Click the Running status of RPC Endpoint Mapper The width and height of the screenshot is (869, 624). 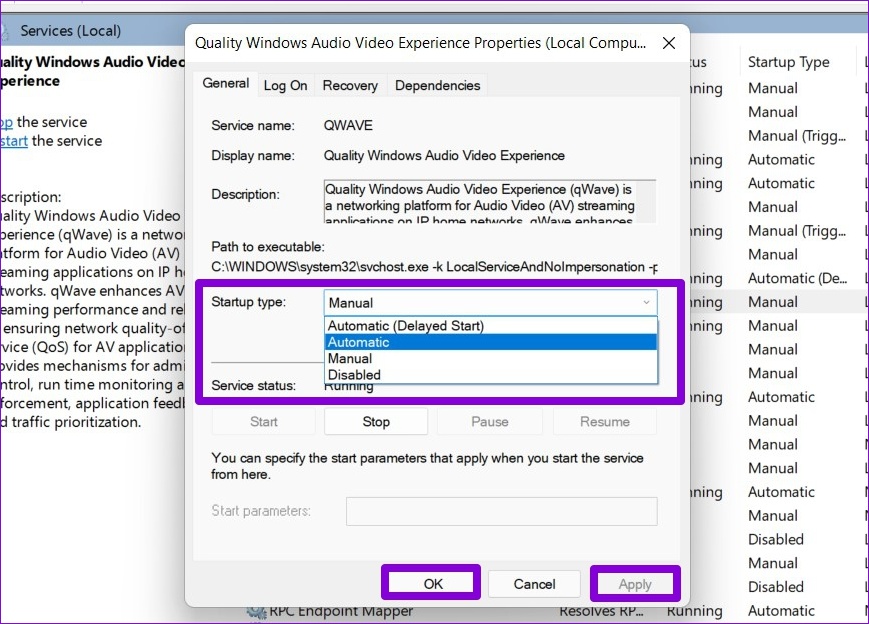pyautogui.click(x=694, y=611)
